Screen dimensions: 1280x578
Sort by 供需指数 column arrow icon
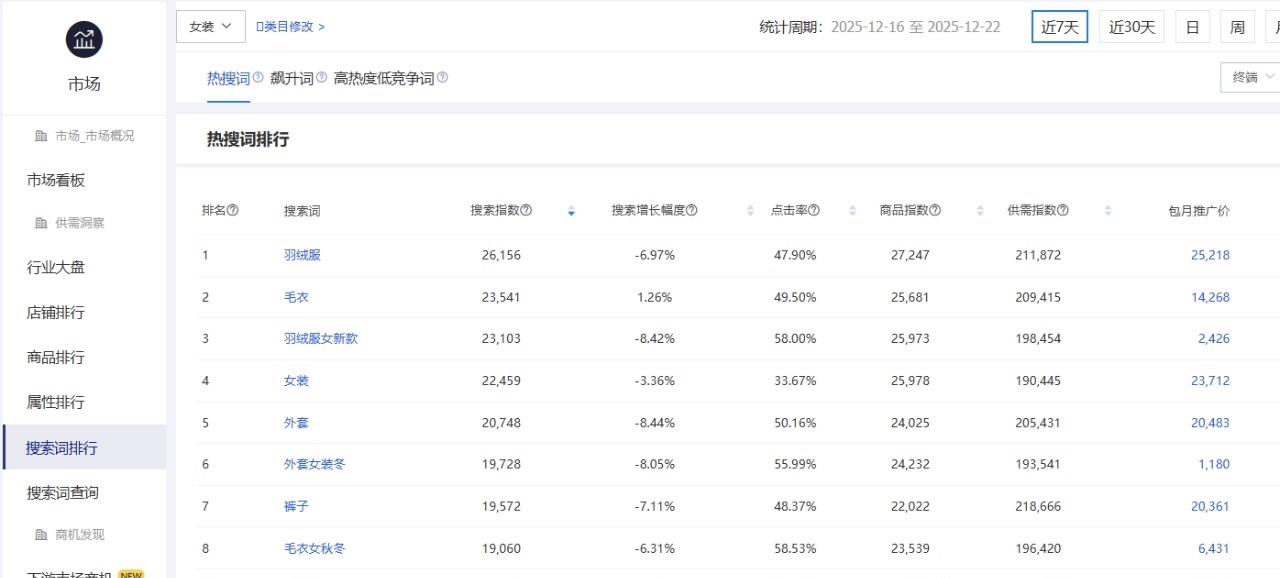(x=1108, y=211)
